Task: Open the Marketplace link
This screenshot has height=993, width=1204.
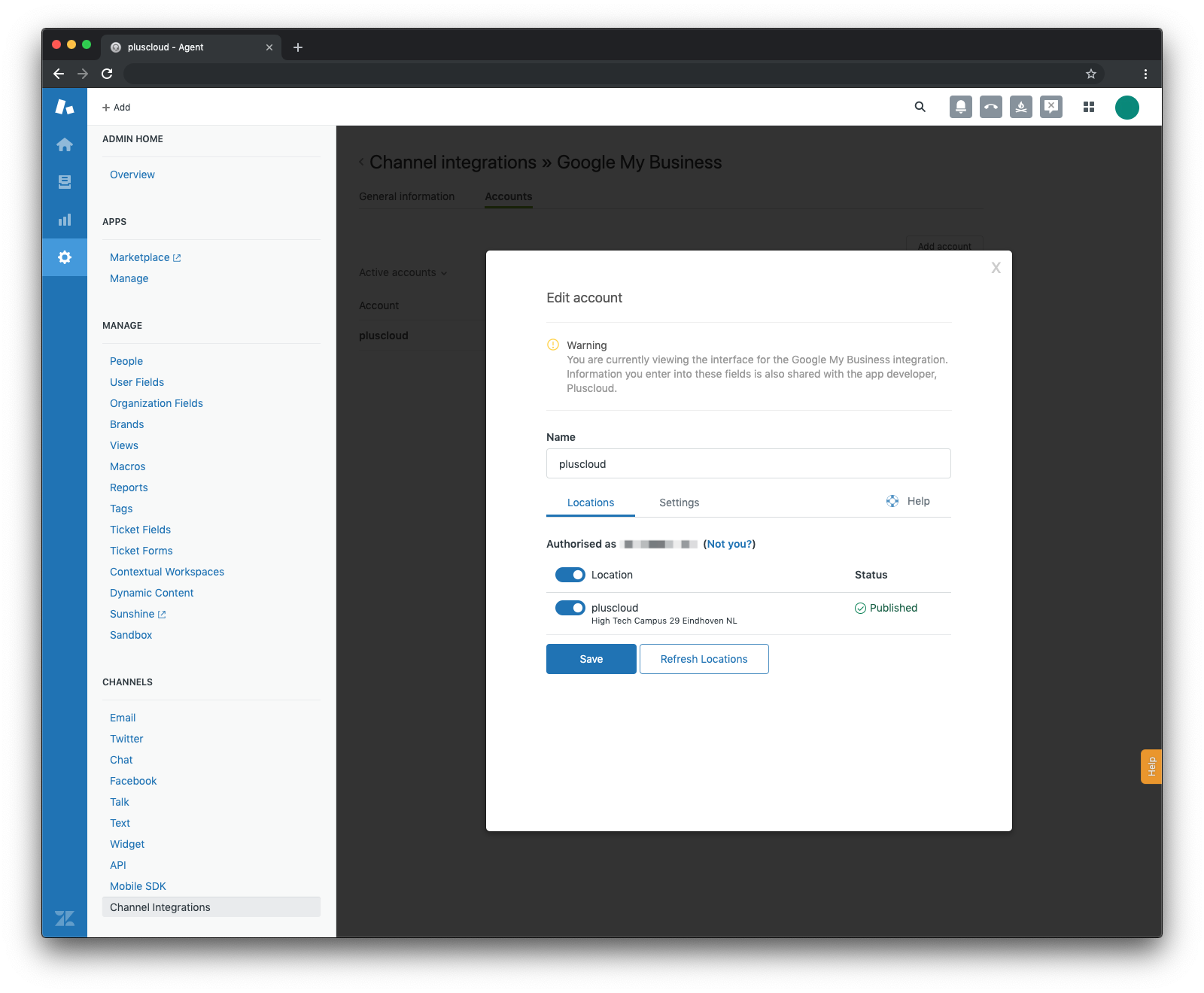Action: pyautogui.click(x=140, y=257)
